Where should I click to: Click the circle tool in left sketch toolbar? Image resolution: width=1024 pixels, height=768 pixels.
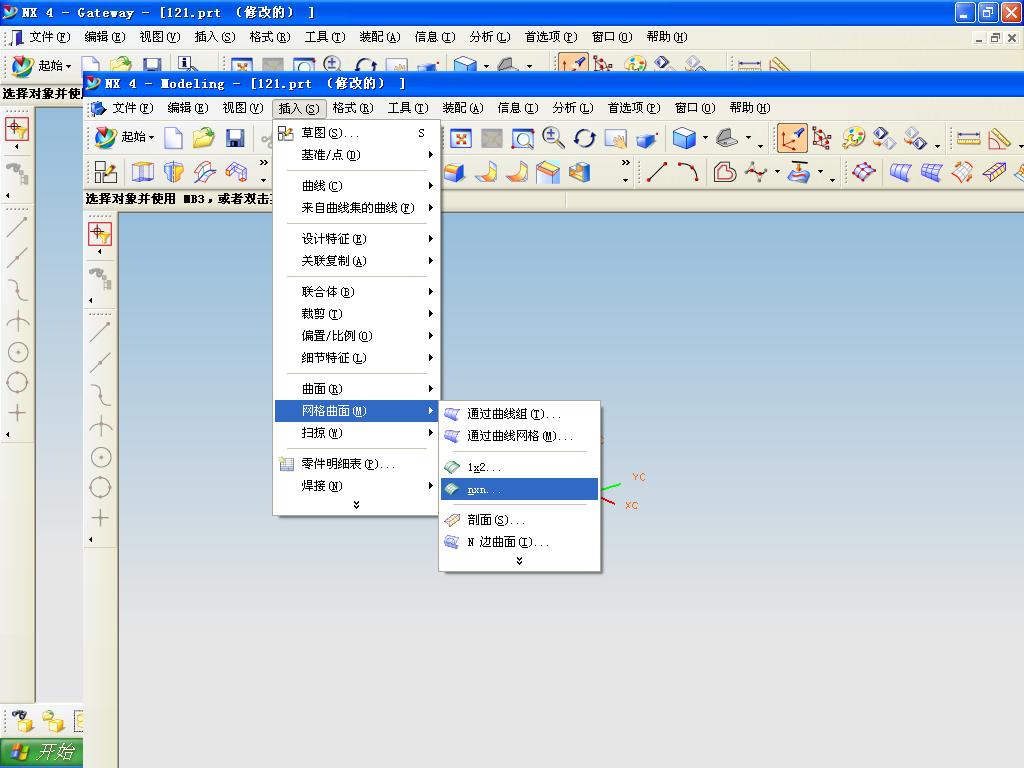pyautogui.click(x=101, y=457)
